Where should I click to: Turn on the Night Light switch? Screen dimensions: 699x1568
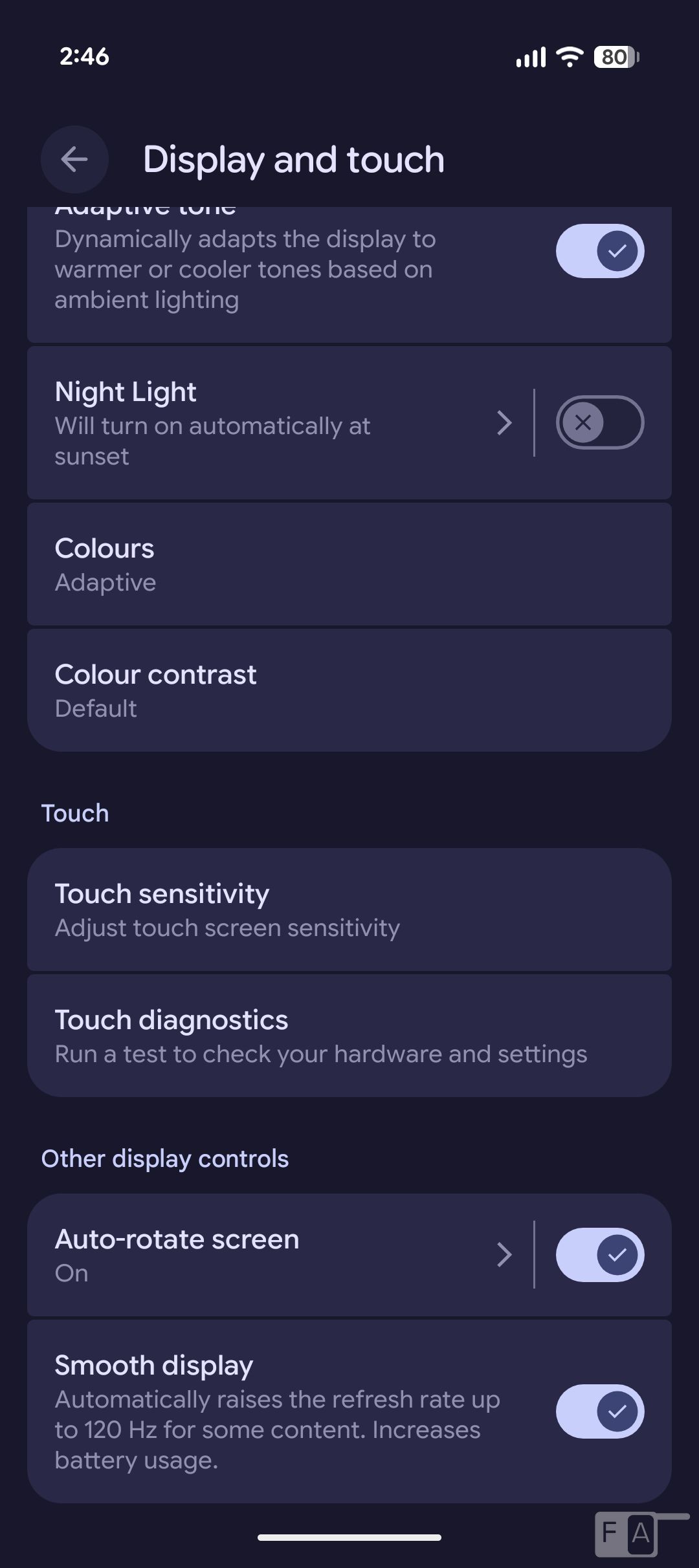click(x=599, y=422)
